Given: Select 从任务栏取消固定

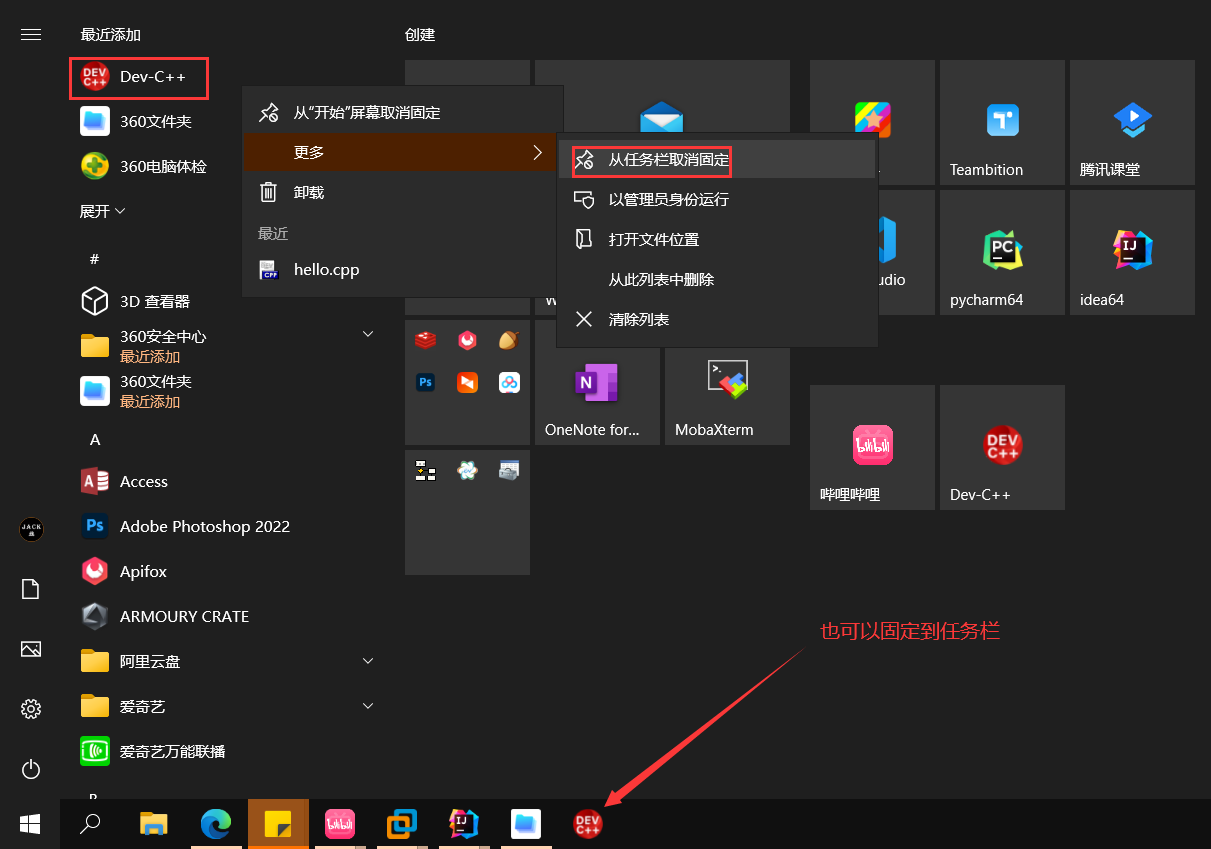Looking at the screenshot, I should click(717, 159).
